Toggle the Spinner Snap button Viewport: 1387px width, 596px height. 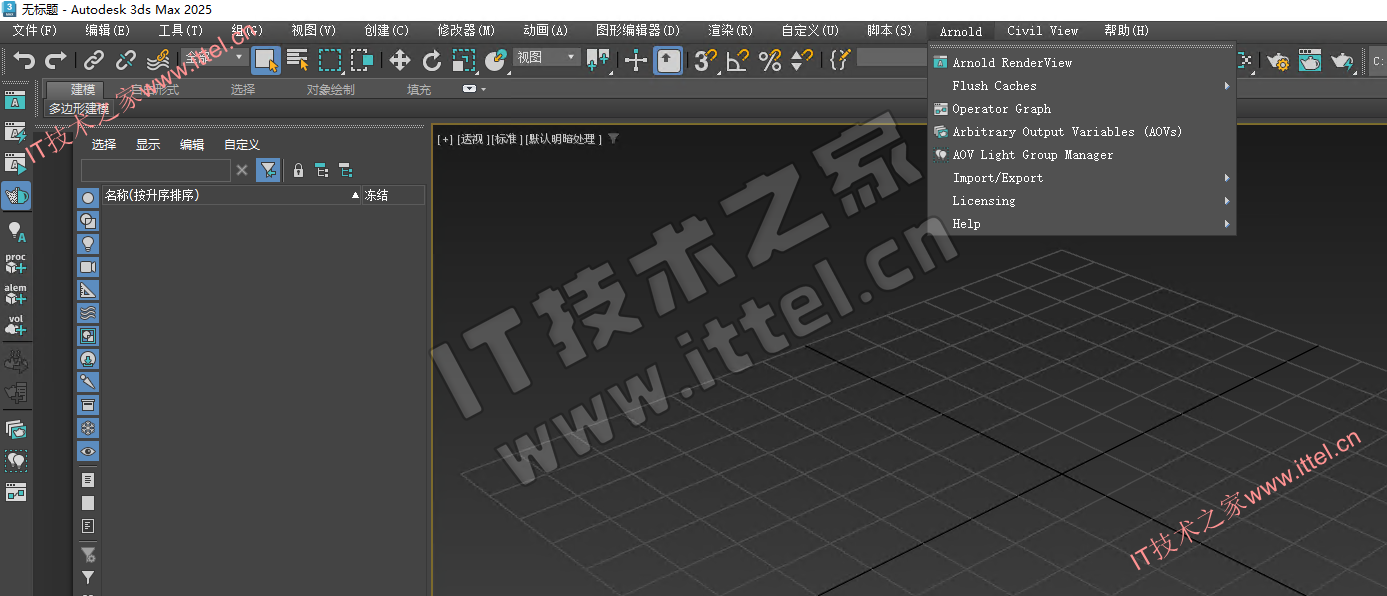(x=802, y=61)
